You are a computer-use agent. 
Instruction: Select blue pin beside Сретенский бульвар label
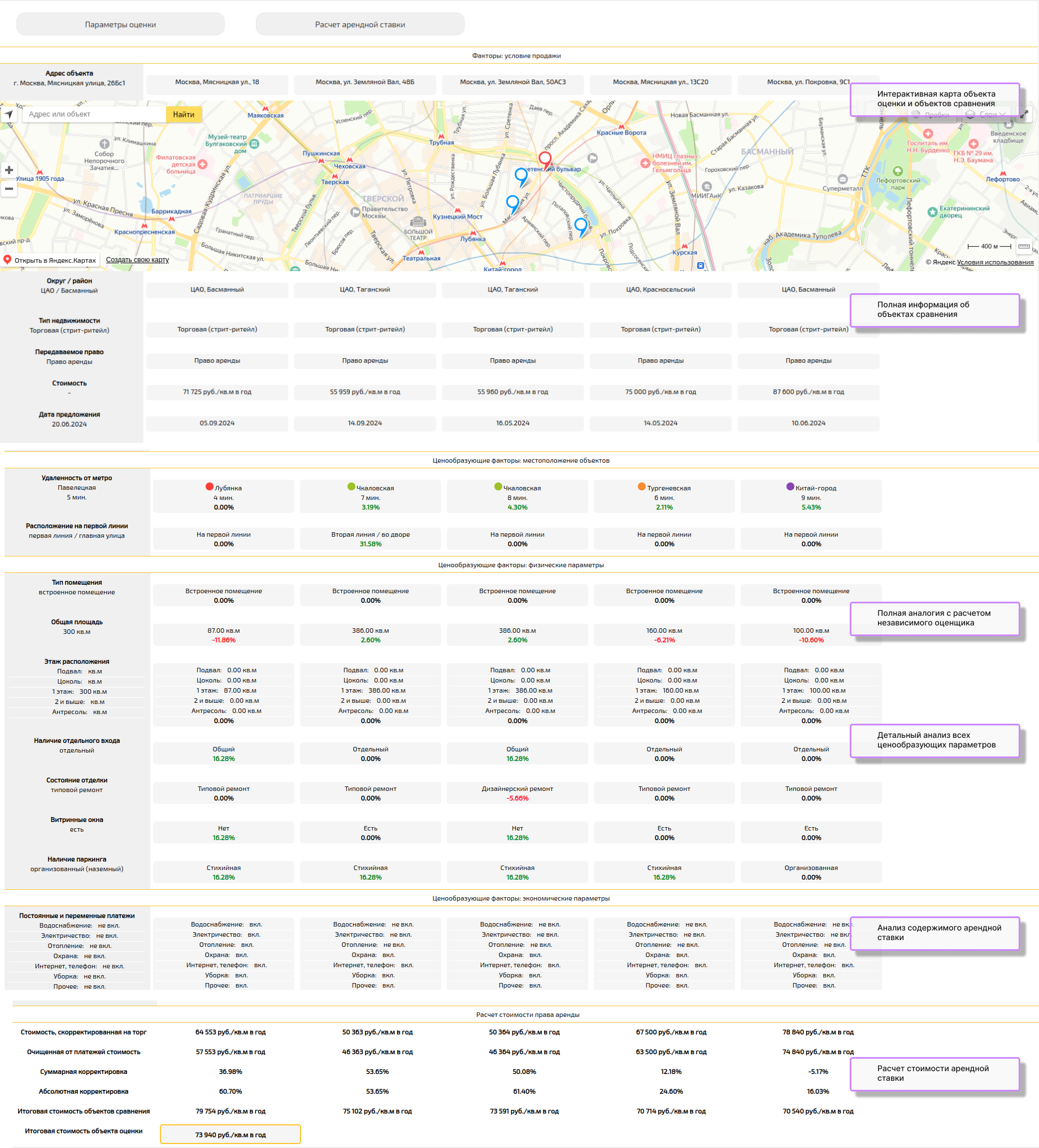[x=521, y=177]
